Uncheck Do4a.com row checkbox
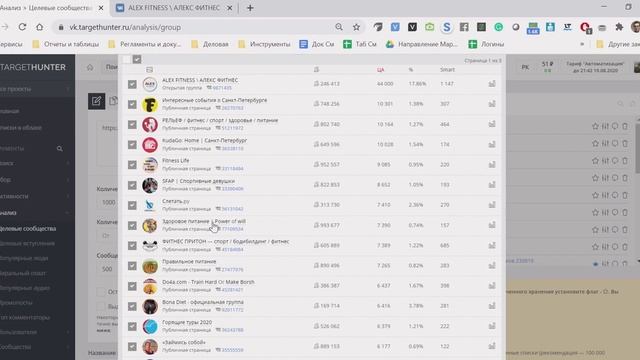 click(x=132, y=286)
